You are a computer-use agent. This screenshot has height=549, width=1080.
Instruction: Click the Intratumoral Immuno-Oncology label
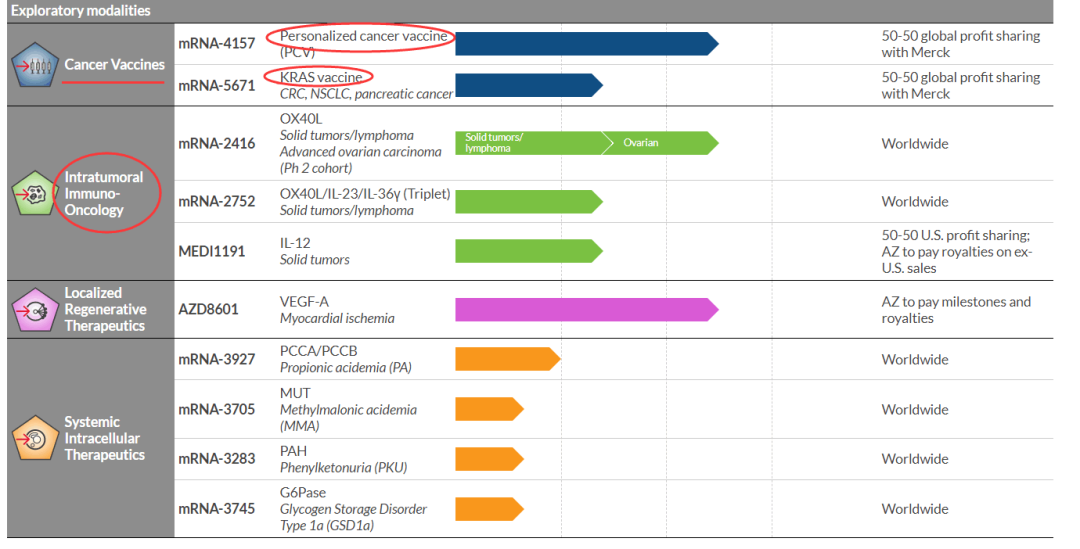click(x=104, y=194)
